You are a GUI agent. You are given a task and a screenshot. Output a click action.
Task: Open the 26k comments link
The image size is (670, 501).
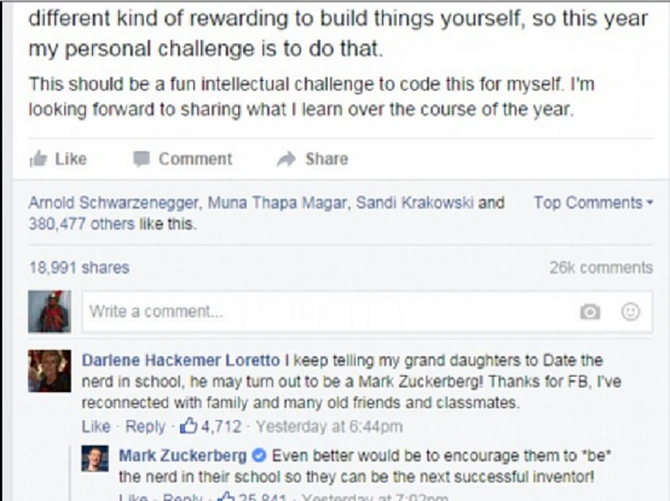coord(600,267)
